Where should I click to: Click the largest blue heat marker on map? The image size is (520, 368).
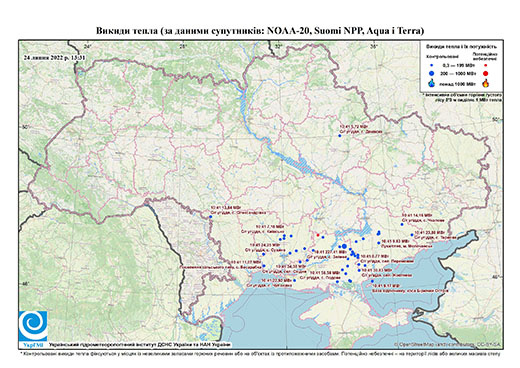pyautogui.click(x=344, y=247)
